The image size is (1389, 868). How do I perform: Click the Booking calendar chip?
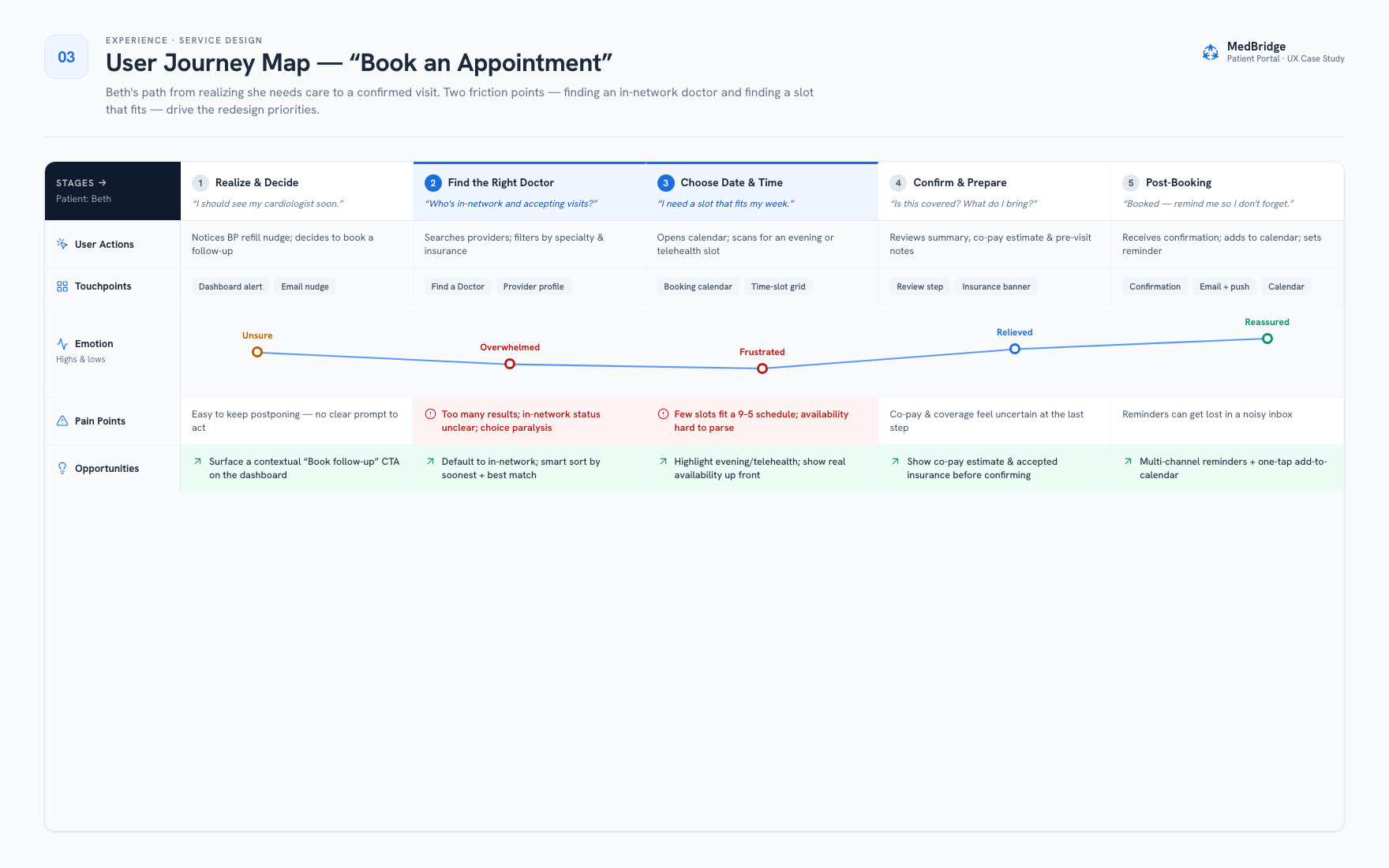coord(698,286)
